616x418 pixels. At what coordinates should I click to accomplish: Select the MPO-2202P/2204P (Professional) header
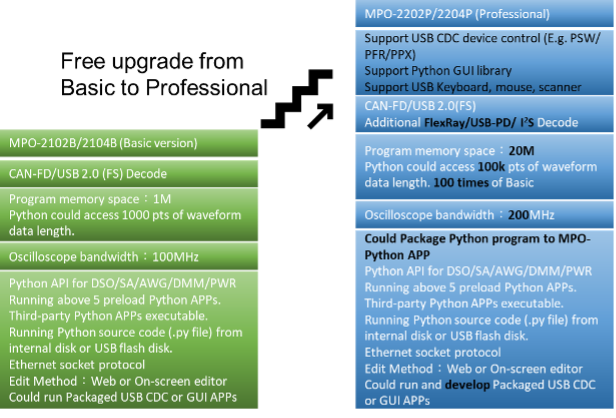point(484,14)
